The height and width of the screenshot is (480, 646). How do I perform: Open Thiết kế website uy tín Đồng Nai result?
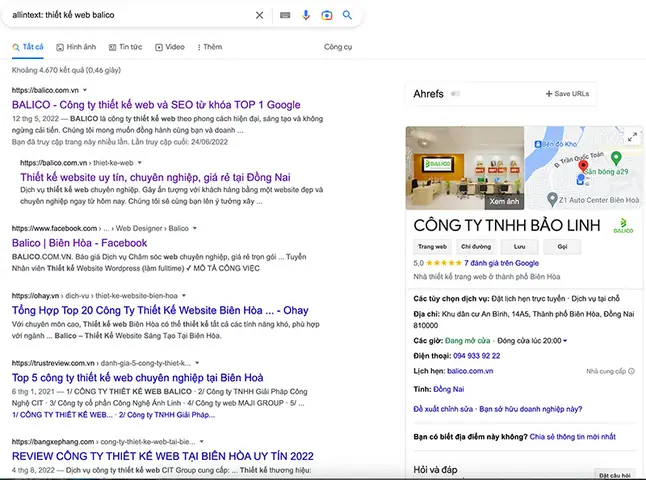pos(155,177)
